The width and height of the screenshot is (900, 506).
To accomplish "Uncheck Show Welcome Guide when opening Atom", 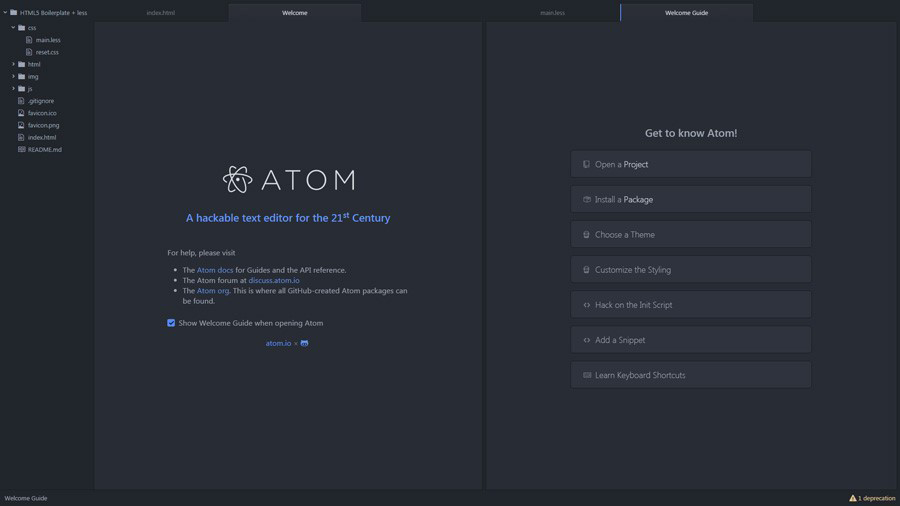I will (171, 323).
